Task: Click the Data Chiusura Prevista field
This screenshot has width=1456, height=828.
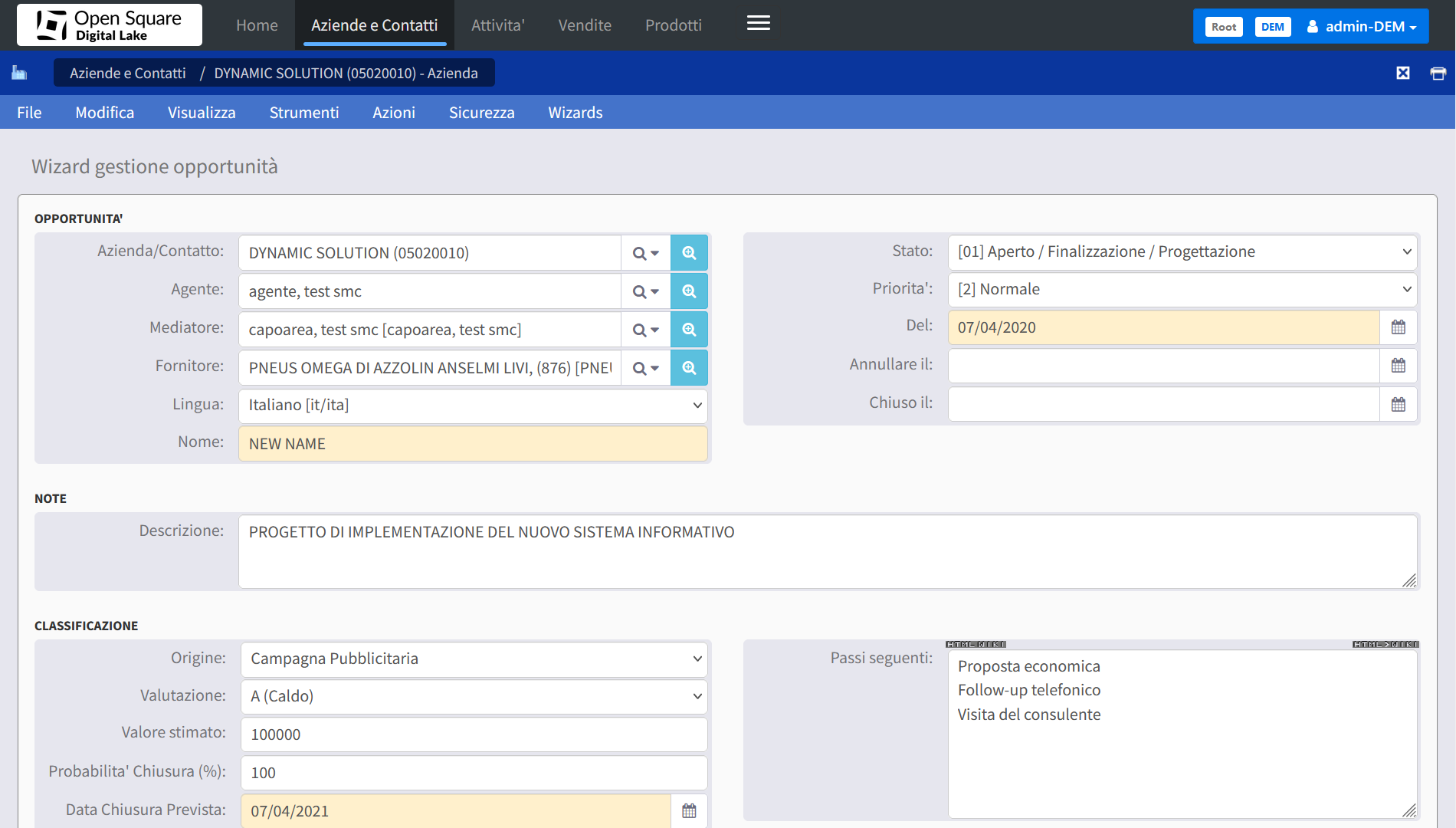Action: [x=456, y=810]
